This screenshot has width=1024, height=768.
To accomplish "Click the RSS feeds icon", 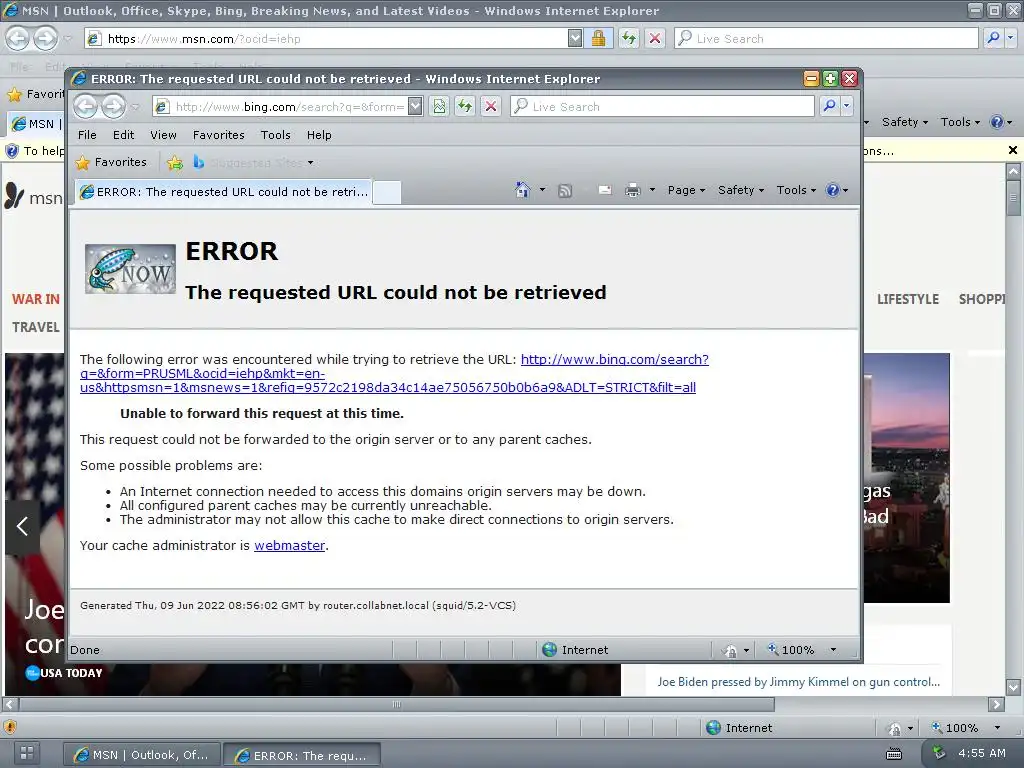I will 565,191.
